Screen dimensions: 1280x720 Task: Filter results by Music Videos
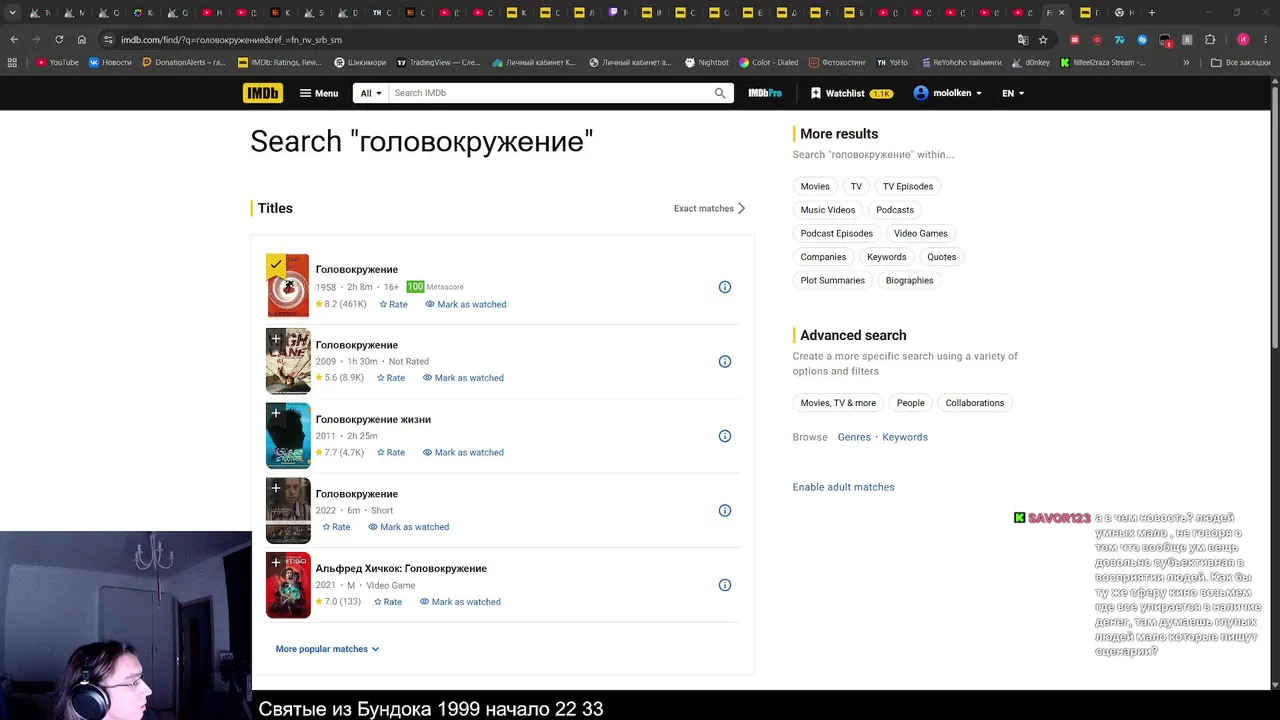point(828,210)
